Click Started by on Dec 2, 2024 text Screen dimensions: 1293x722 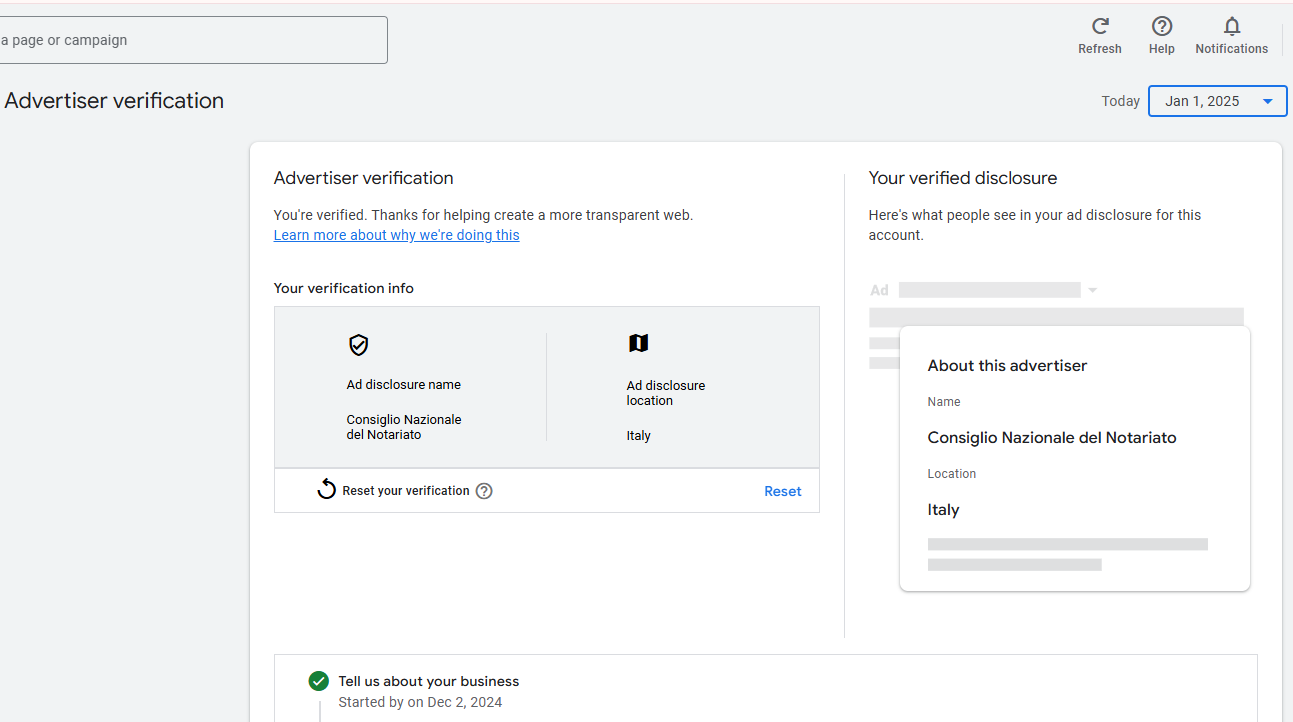point(420,702)
